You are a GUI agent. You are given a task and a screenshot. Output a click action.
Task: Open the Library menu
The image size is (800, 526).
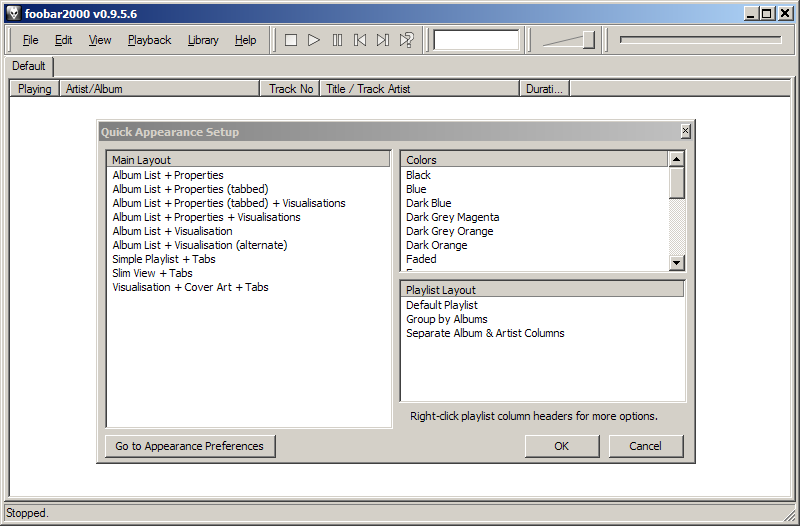tap(203, 40)
